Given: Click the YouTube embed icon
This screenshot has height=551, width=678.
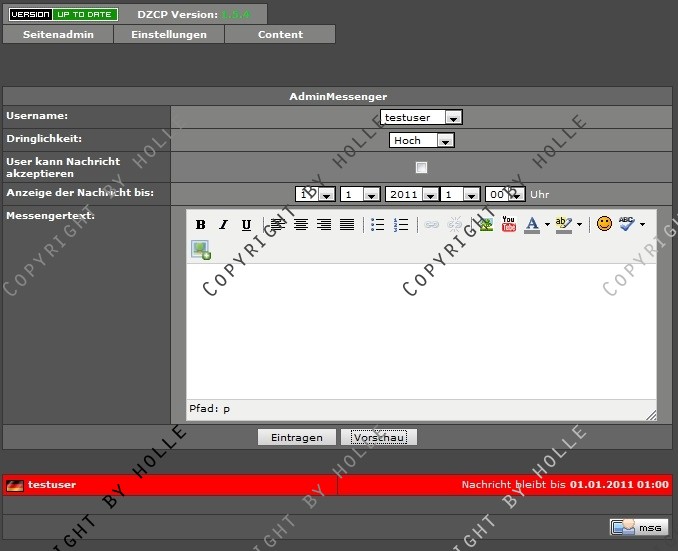Looking at the screenshot, I should pos(509,225).
